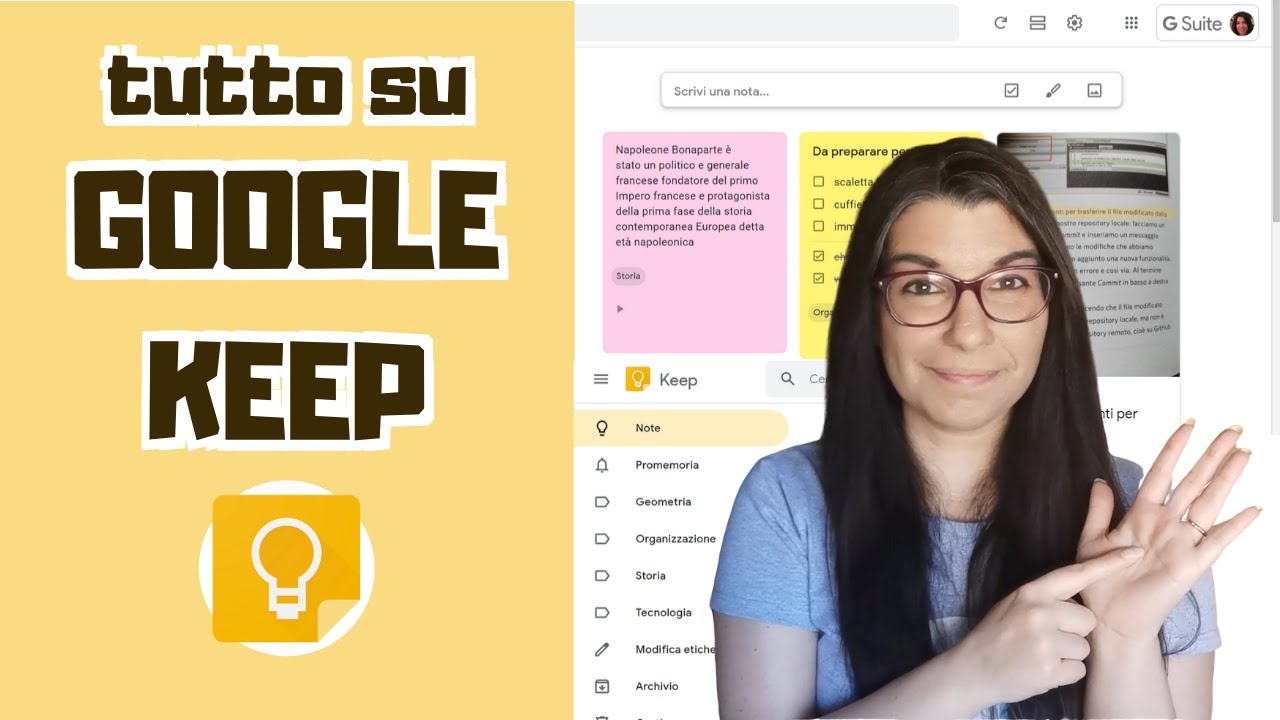Select 'Note' in the sidebar
1280x720 pixels.
pyautogui.click(x=682, y=428)
